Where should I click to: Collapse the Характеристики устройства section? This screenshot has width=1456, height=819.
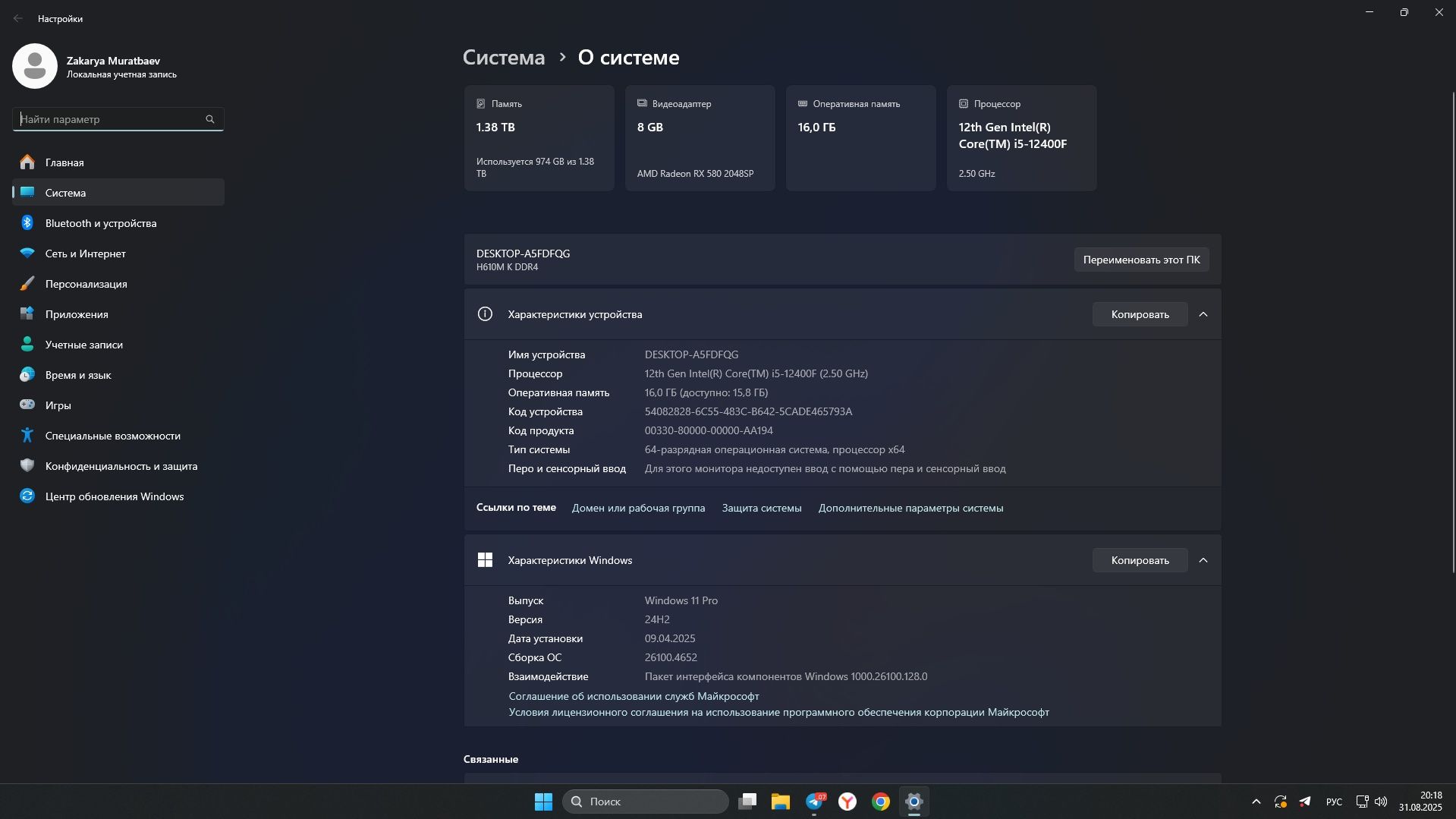[x=1203, y=314]
